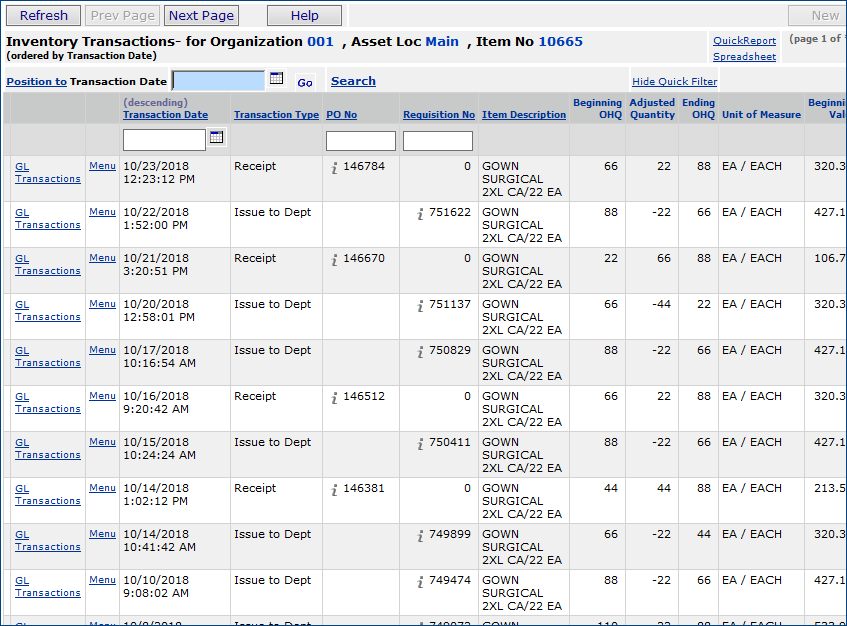Click info icon beside PO 146670
This screenshot has width=847, height=626.
(335, 260)
